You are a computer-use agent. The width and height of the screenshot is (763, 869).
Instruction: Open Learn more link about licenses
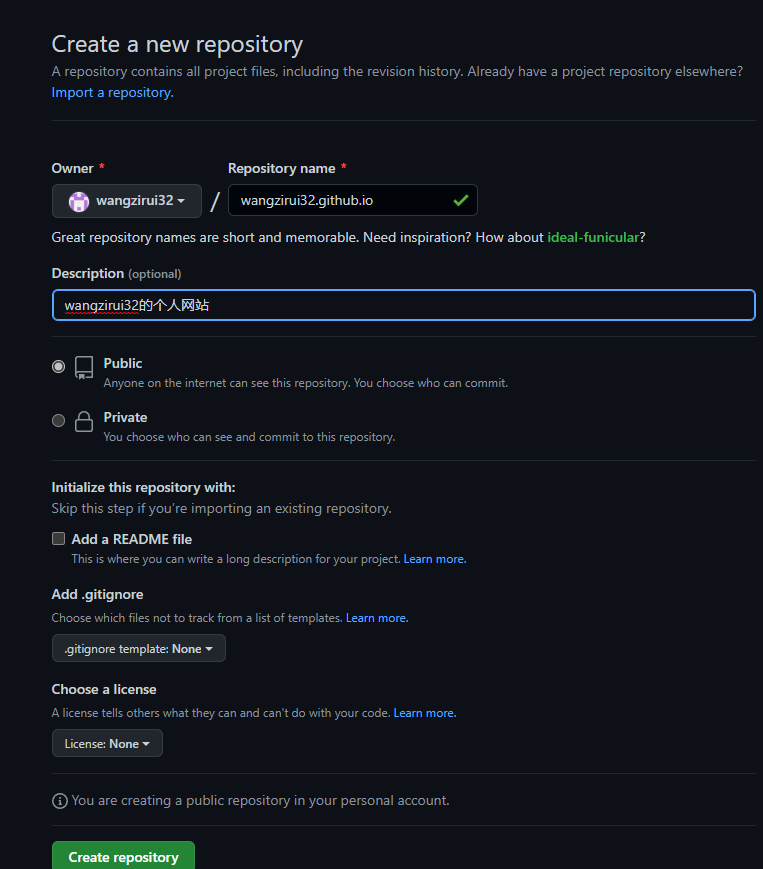(x=425, y=713)
